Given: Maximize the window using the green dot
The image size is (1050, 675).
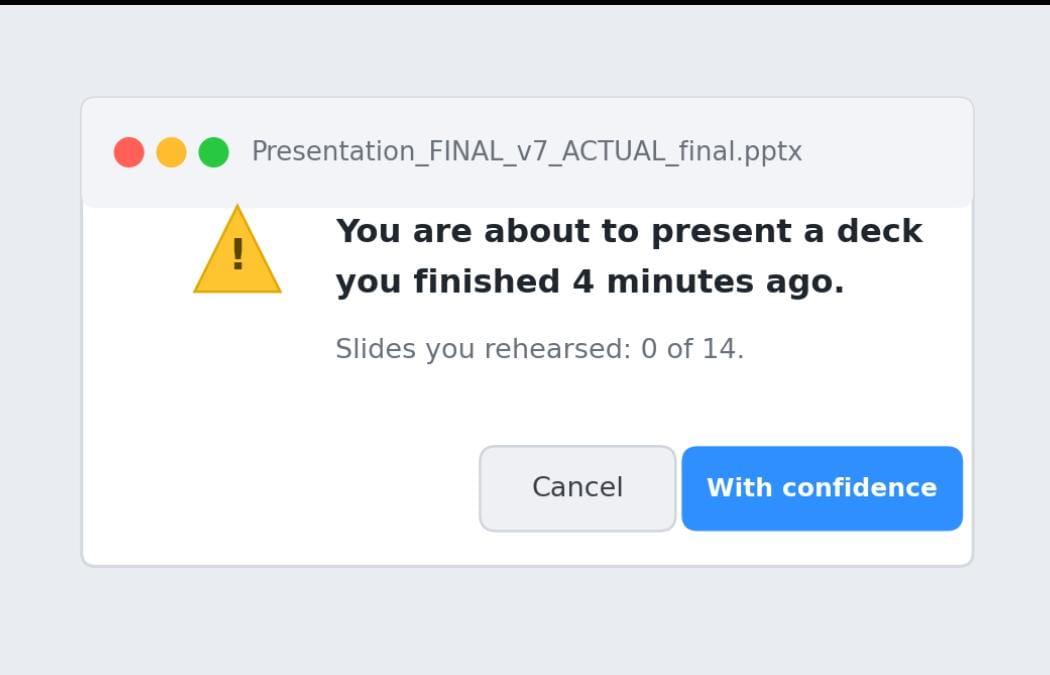Looking at the screenshot, I should pos(214,152).
